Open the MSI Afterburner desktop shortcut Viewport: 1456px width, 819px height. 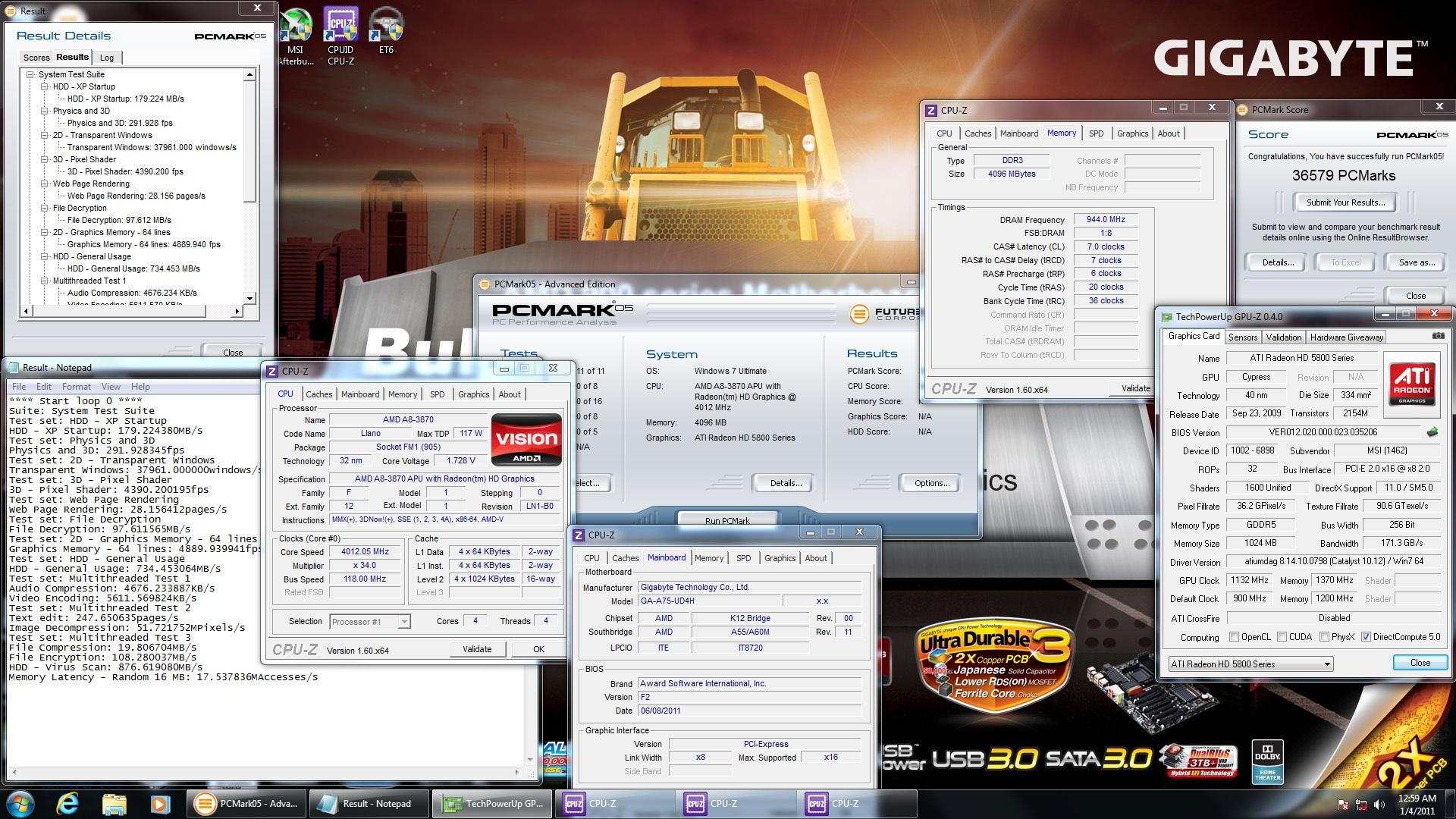[x=295, y=36]
